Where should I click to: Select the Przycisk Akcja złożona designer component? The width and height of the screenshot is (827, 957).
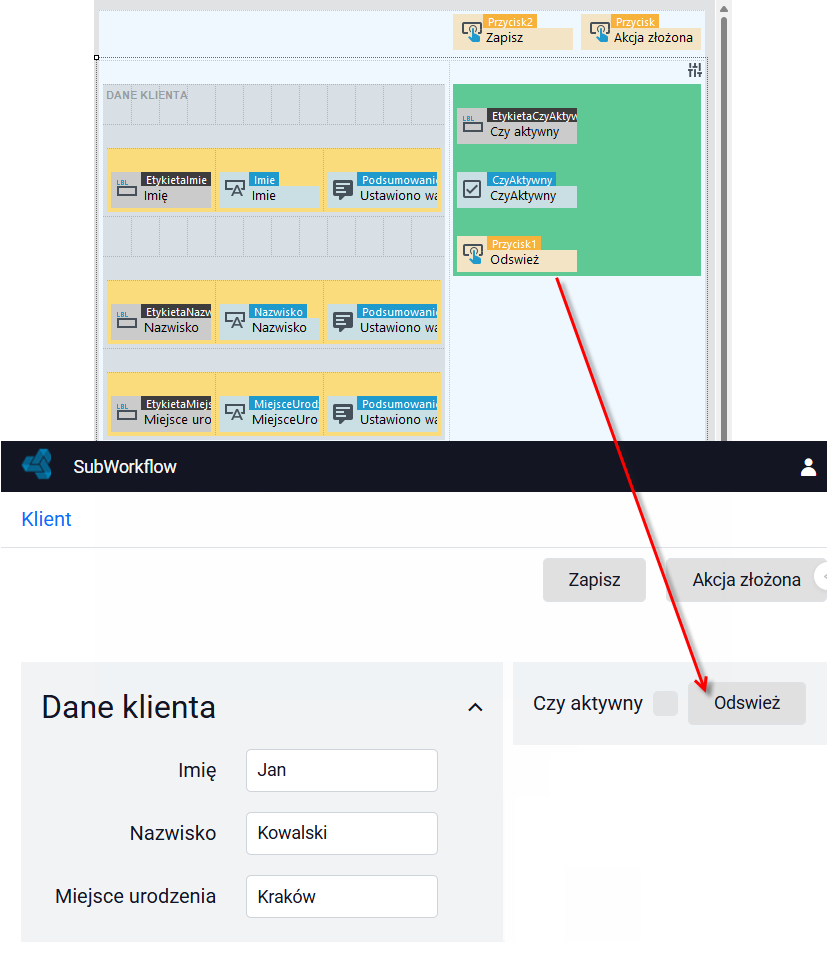[641, 32]
